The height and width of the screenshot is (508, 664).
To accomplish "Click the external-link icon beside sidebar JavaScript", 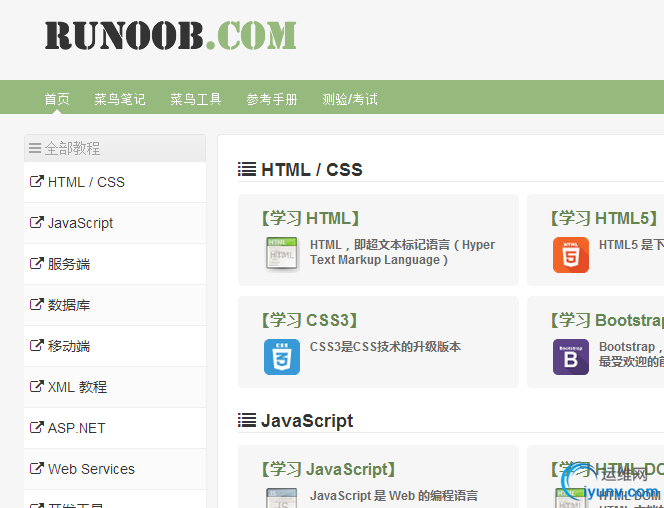I will coord(36,222).
